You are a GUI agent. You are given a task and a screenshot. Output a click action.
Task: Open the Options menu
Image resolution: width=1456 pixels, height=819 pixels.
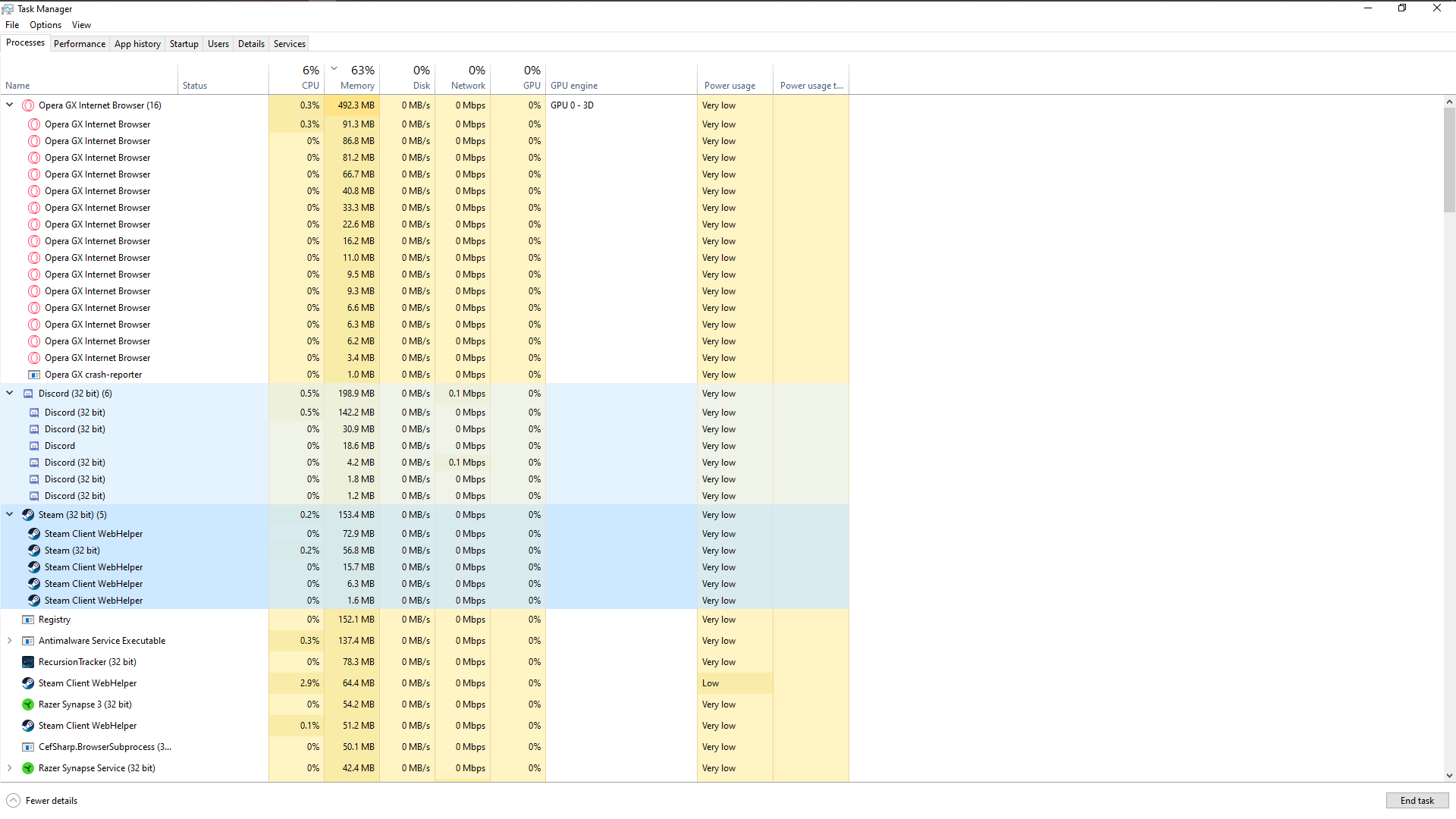(45, 25)
